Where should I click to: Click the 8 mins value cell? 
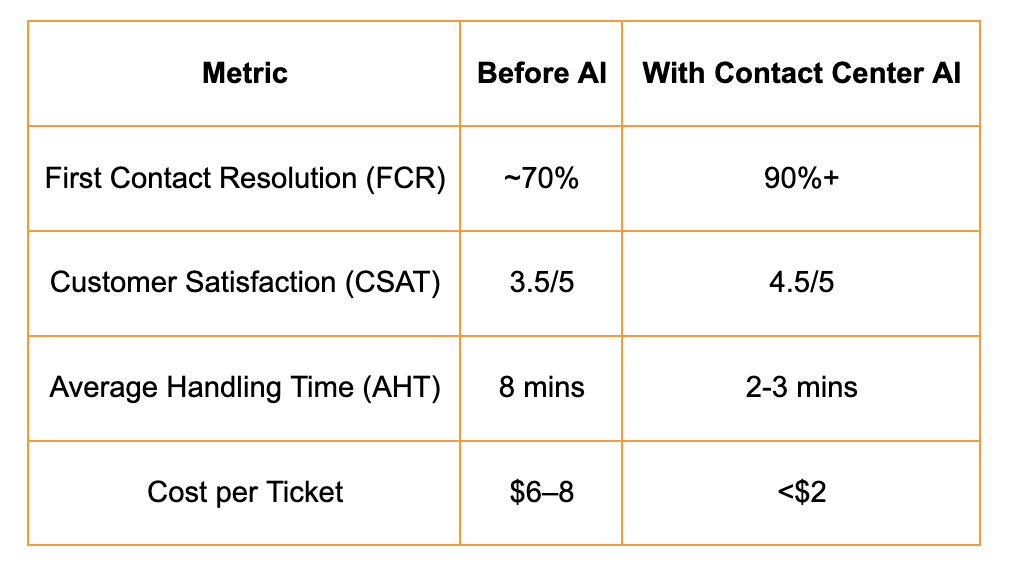pyautogui.click(x=542, y=387)
